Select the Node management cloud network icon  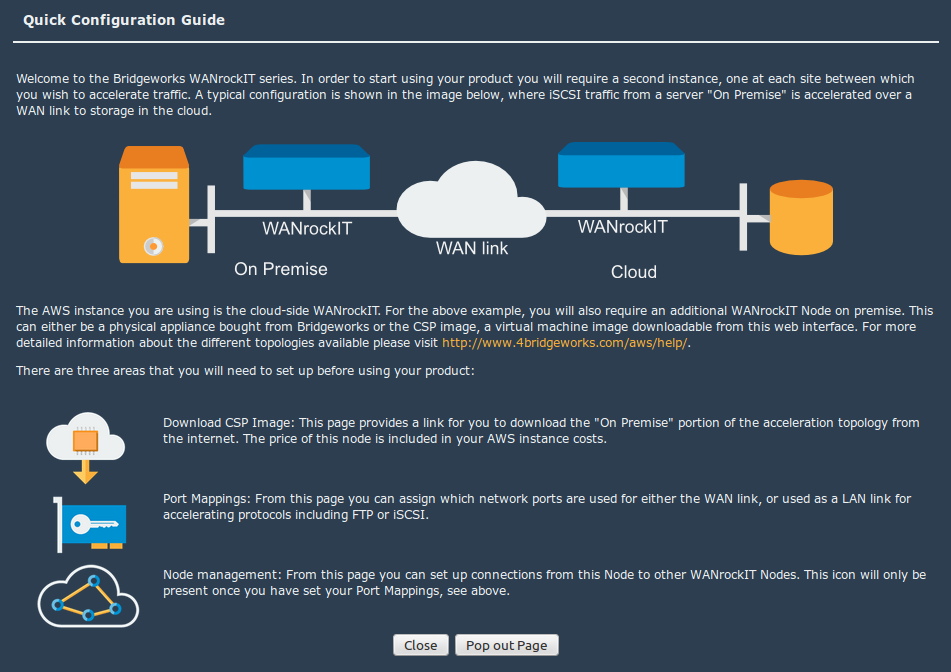pos(89,596)
